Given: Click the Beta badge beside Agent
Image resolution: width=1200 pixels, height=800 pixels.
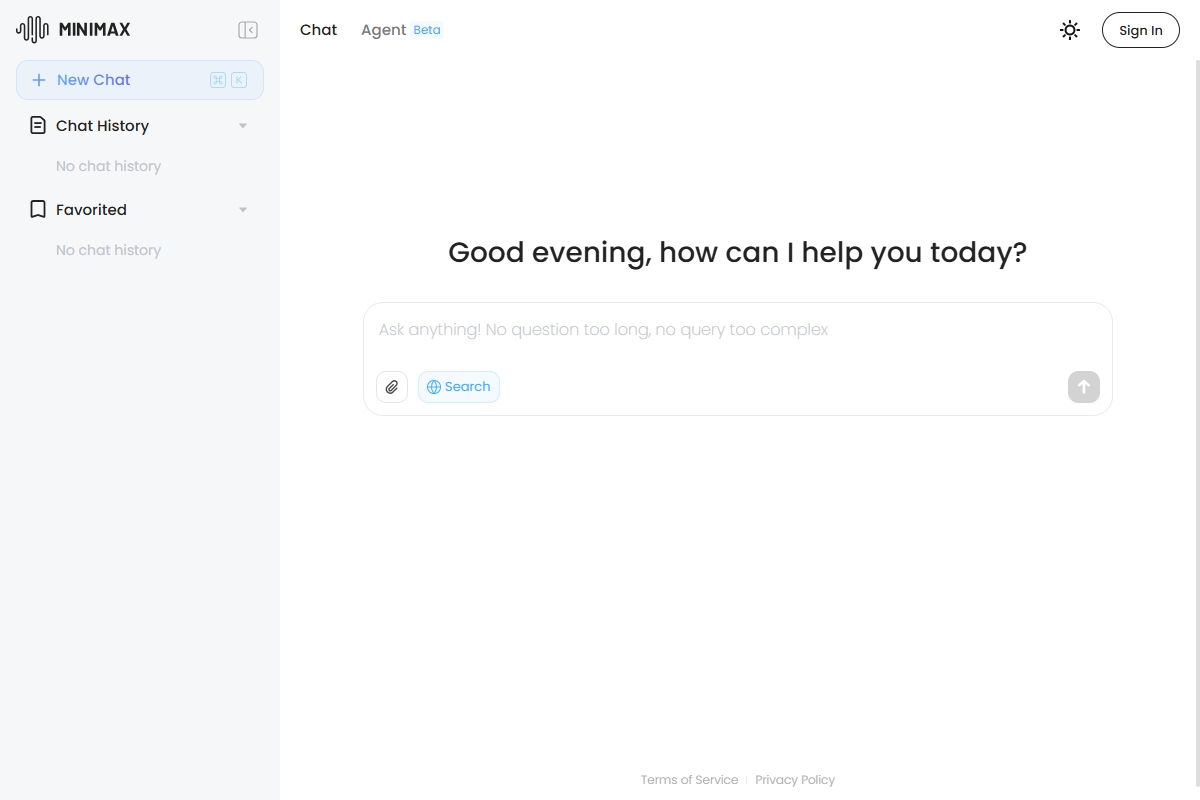Looking at the screenshot, I should pyautogui.click(x=427, y=30).
